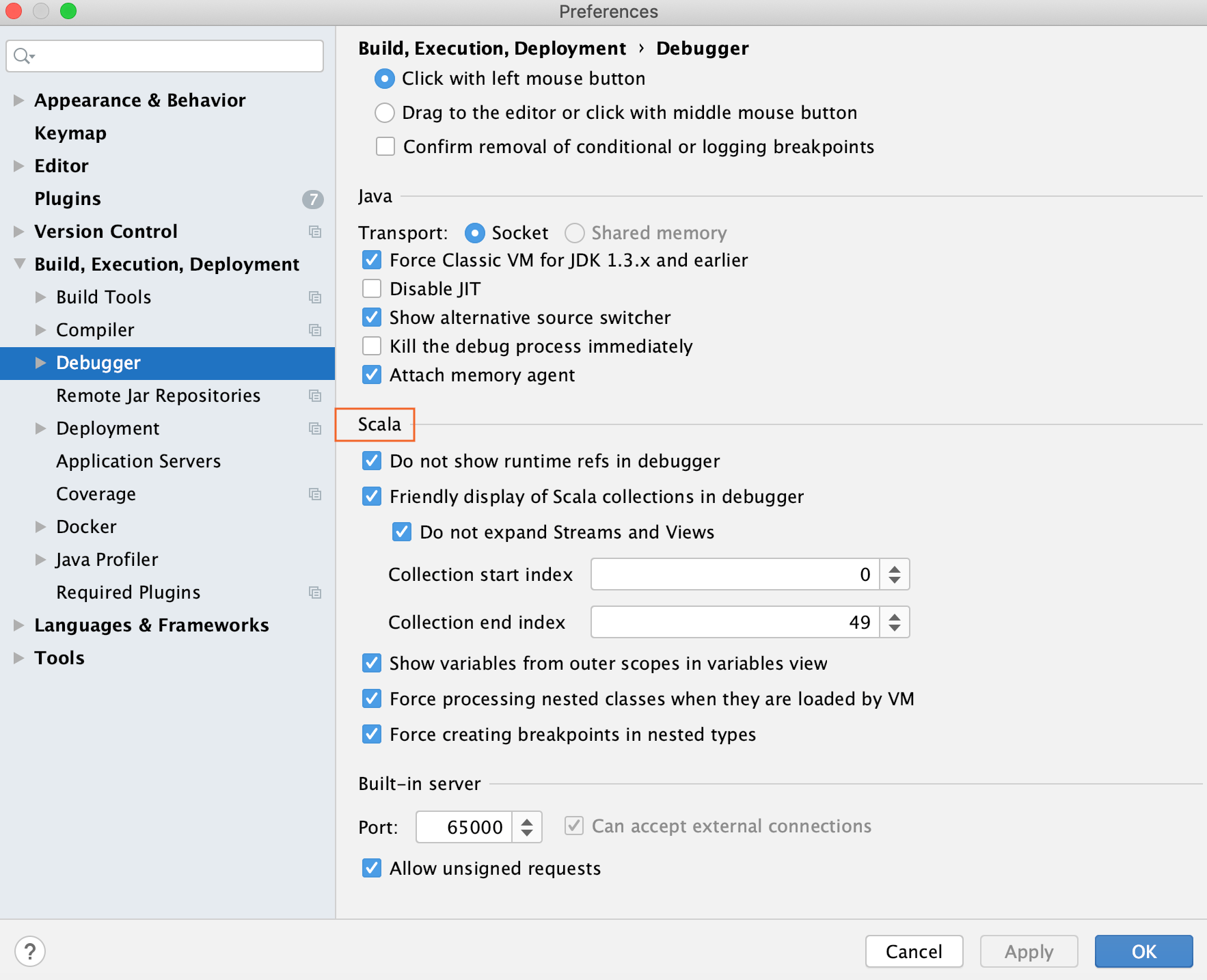The height and width of the screenshot is (980, 1207).
Task: Open Keymap settings page
Action: [x=70, y=133]
